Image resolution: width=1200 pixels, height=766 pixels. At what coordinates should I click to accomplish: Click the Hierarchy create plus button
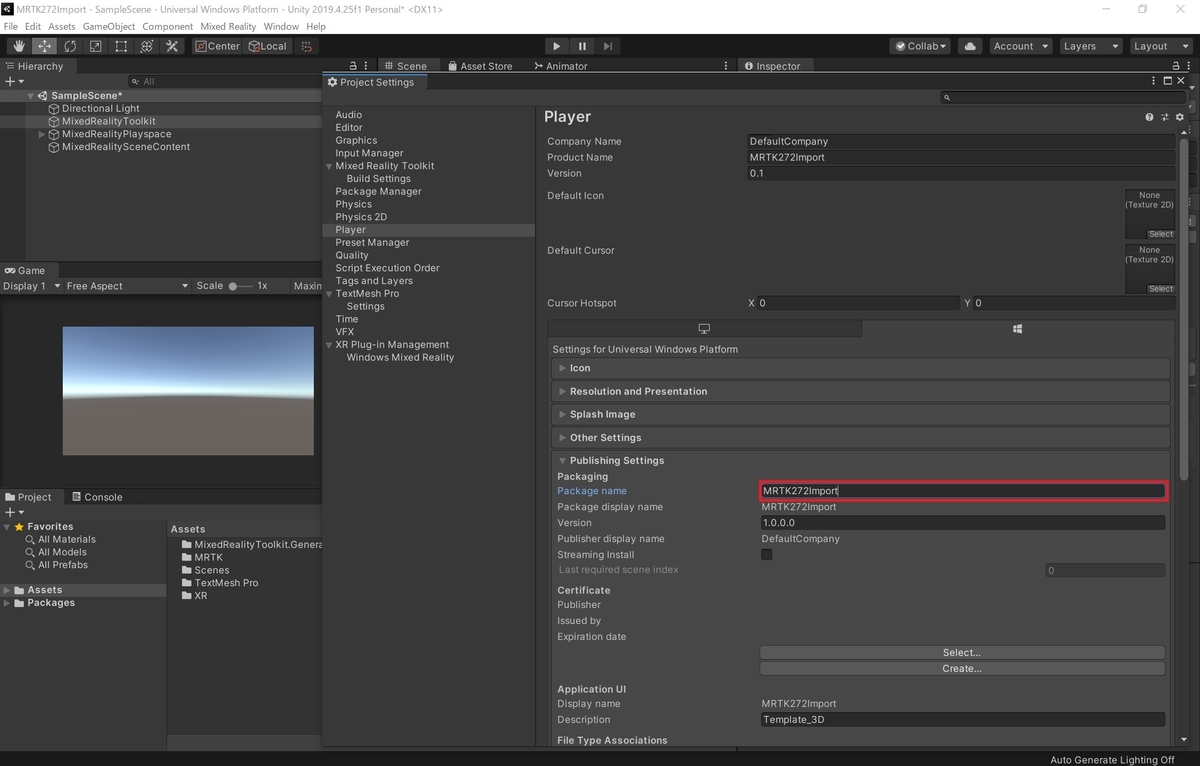pyautogui.click(x=13, y=81)
